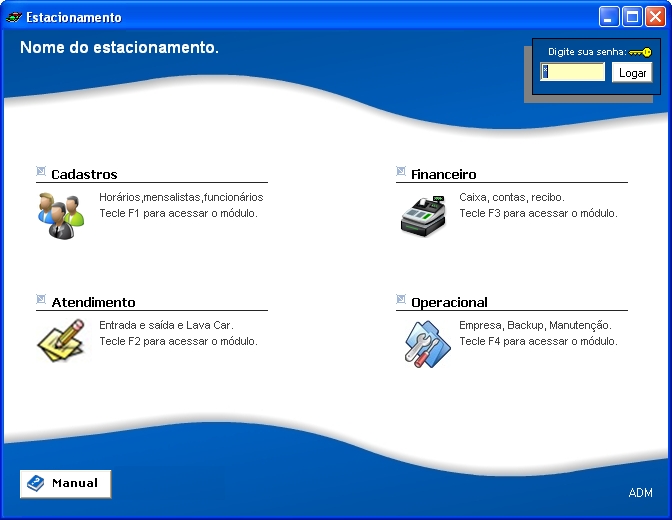
Task: Click the Cadastros people group icon
Action: 60,215
